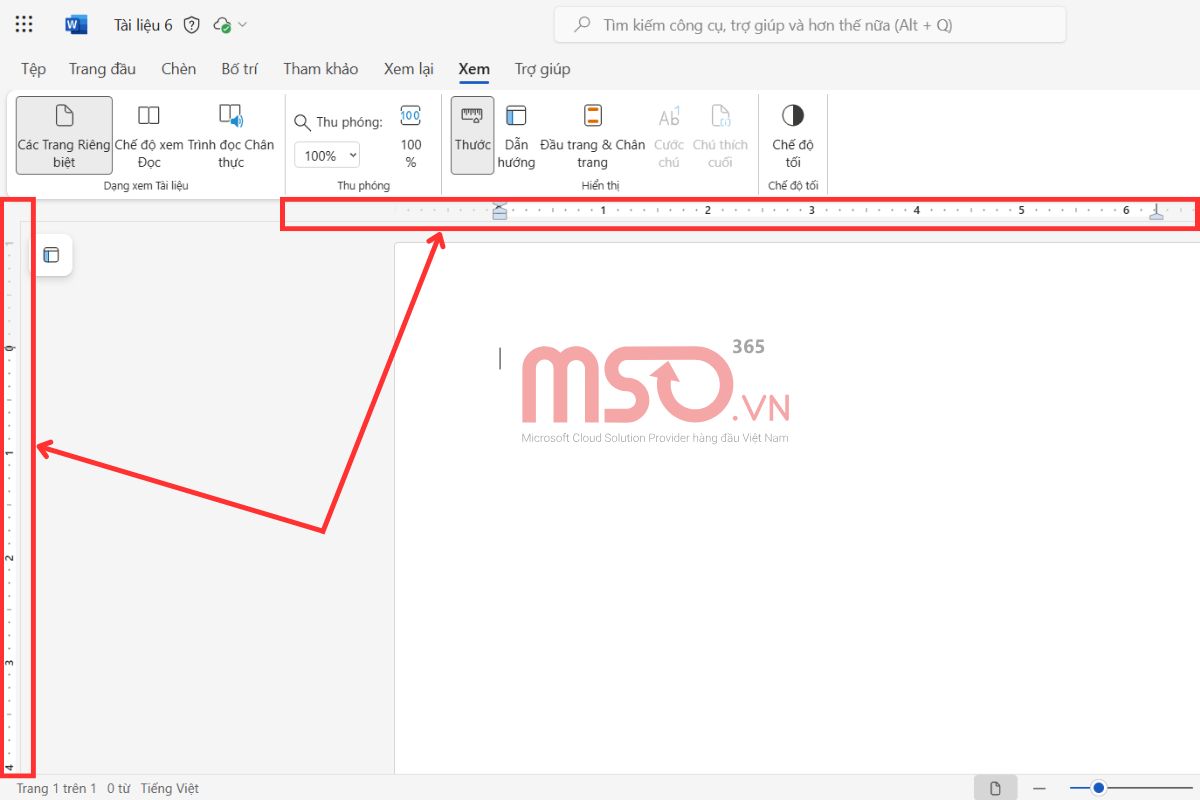
Task: Toggle the Dẫn hướng navigation pane
Action: click(x=516, y=135)
